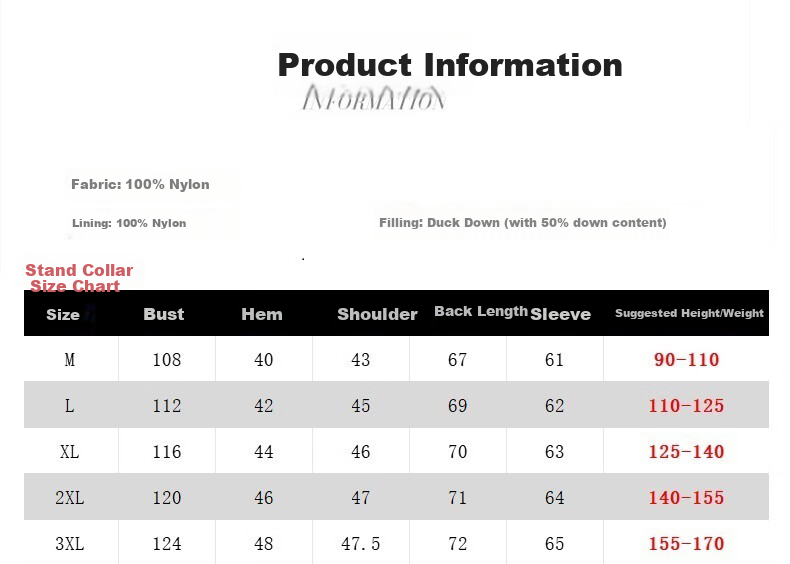
Task: Click the Stand Collar Size Chart title
Action: pos(79,278)
